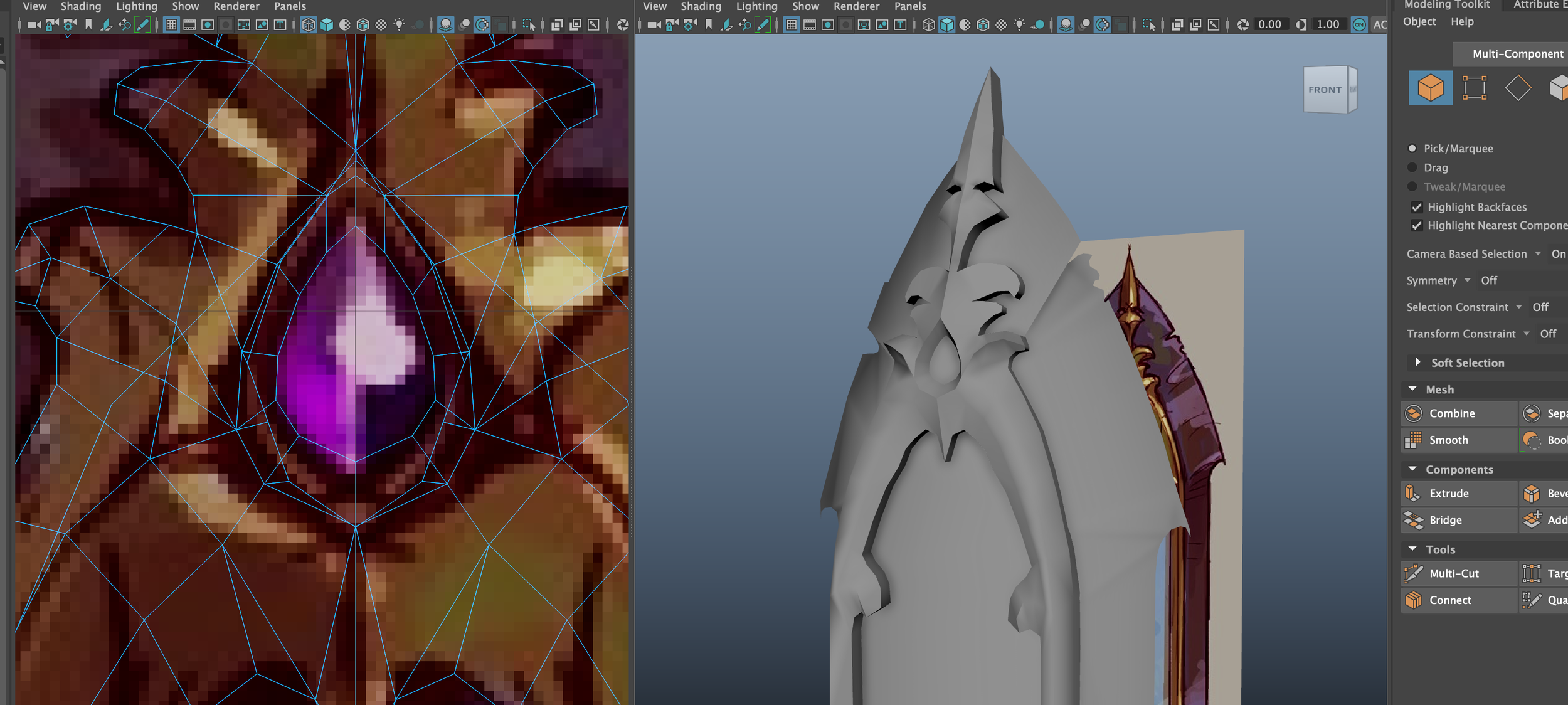
Task: Select Edge selection diamond icon
Action: point(1518,88)
